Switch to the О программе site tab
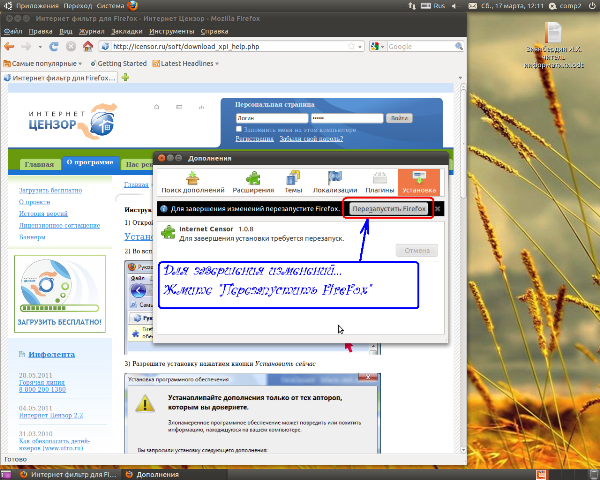 90,162
